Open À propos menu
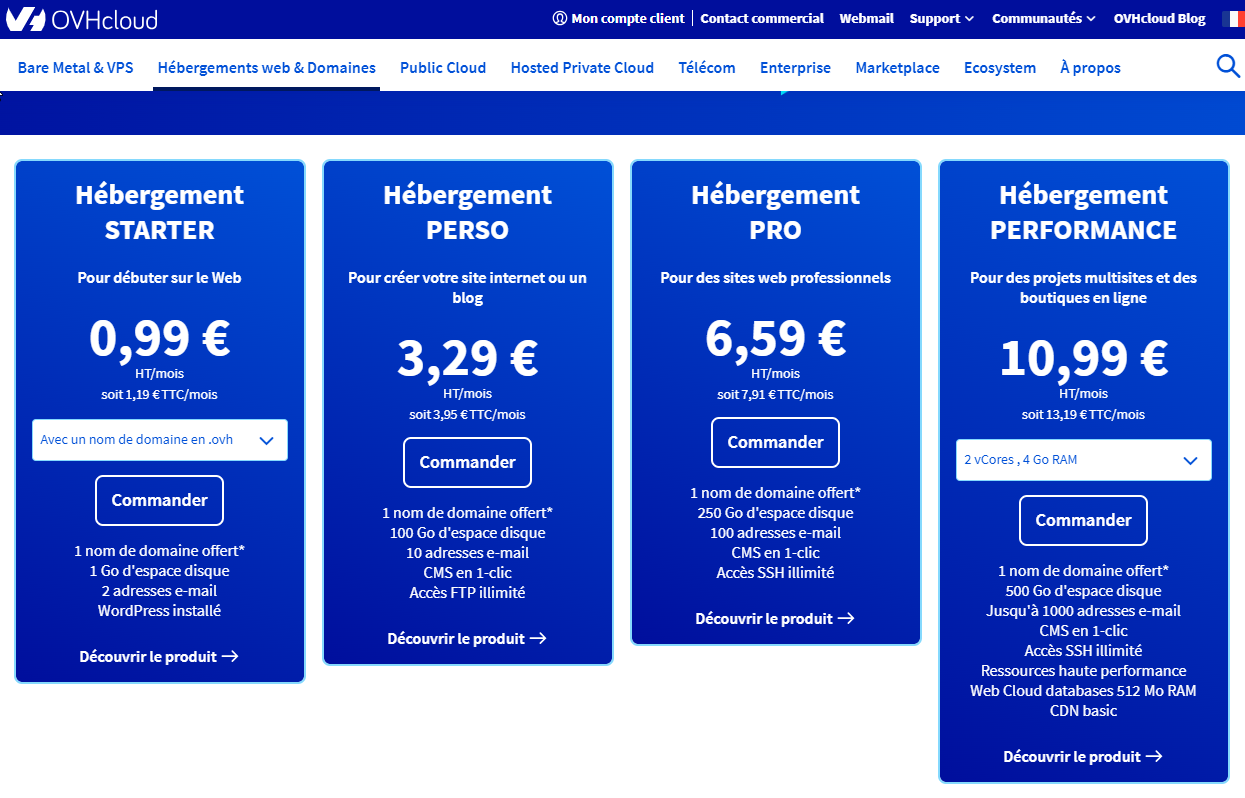Viewport: 1245px width, 798px height. point(1090,68)
